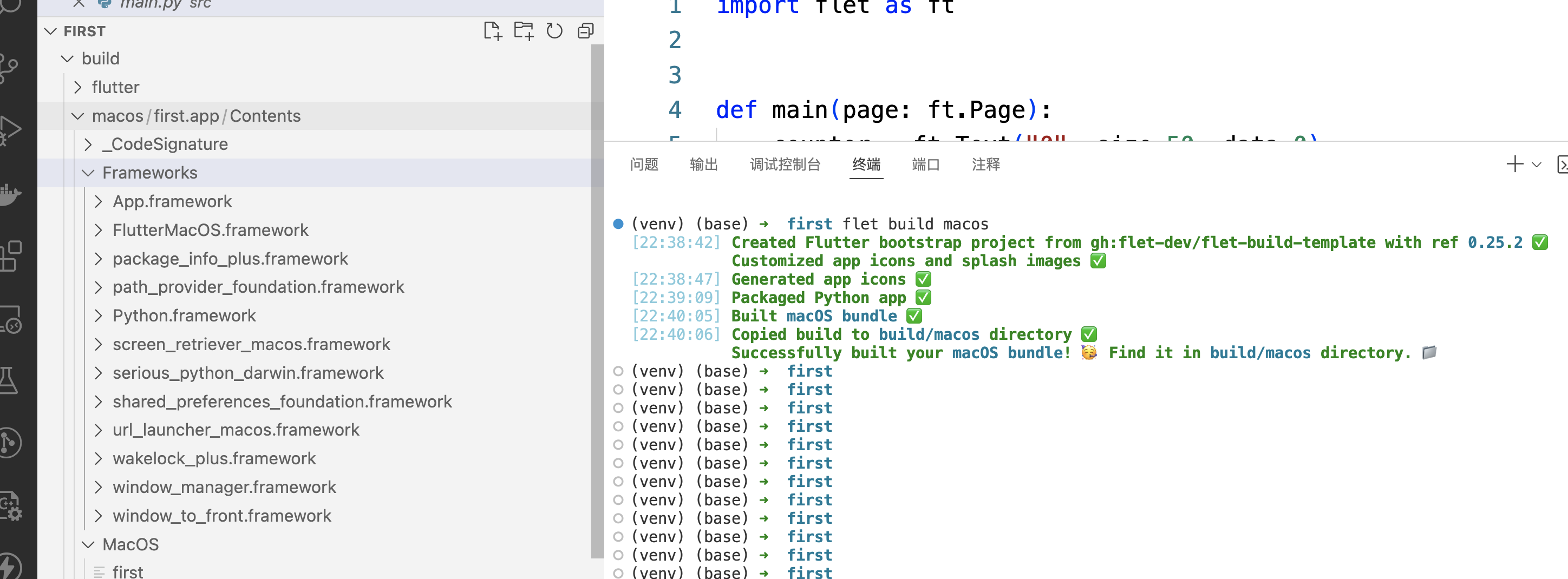Click the blue command decoration dot

point(618,224)
